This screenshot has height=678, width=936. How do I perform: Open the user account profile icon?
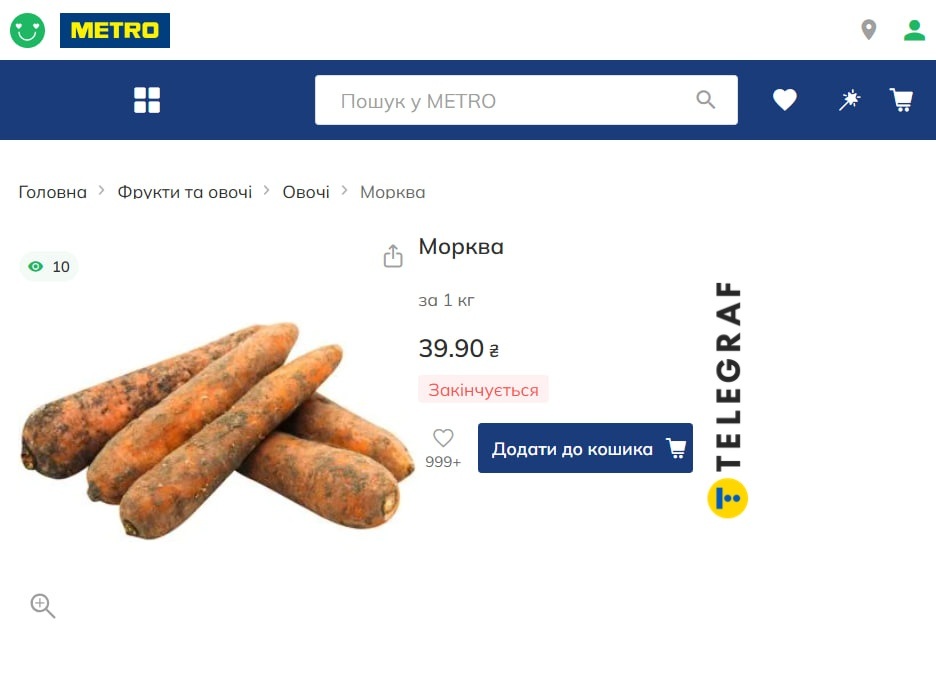(x=914, y=30)
